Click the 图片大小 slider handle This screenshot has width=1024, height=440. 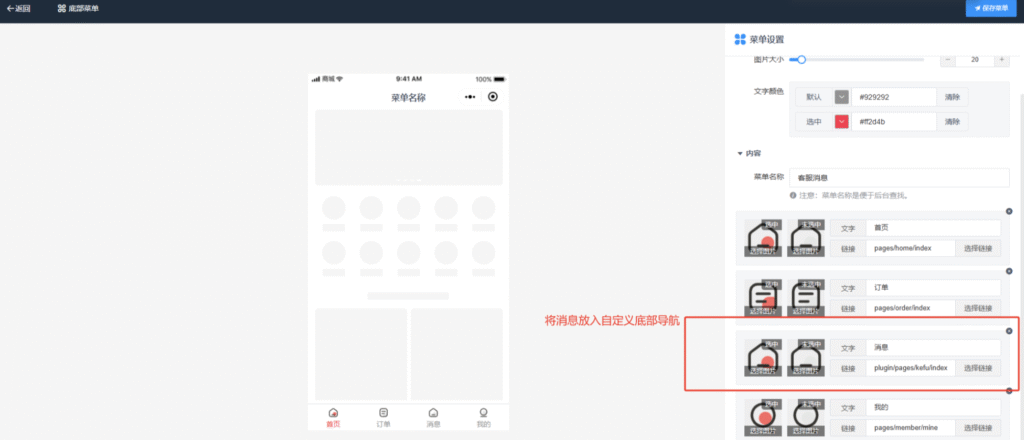(801, 59)
